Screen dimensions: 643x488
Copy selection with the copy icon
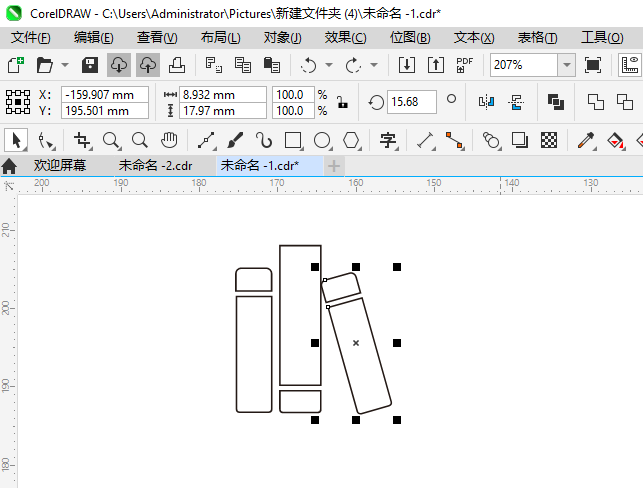[243, 65]
